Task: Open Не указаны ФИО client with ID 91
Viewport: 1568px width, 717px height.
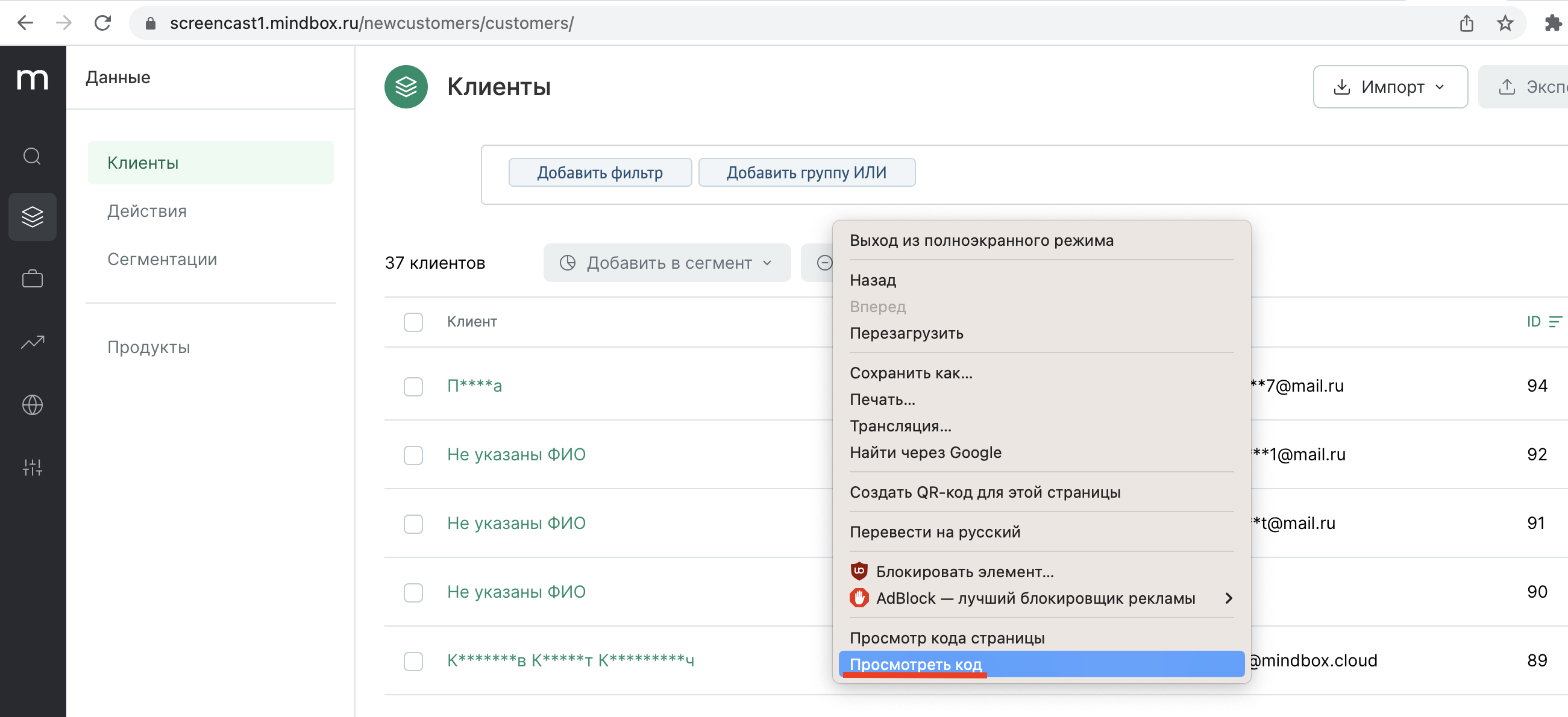Action: (x=516, y=524)
